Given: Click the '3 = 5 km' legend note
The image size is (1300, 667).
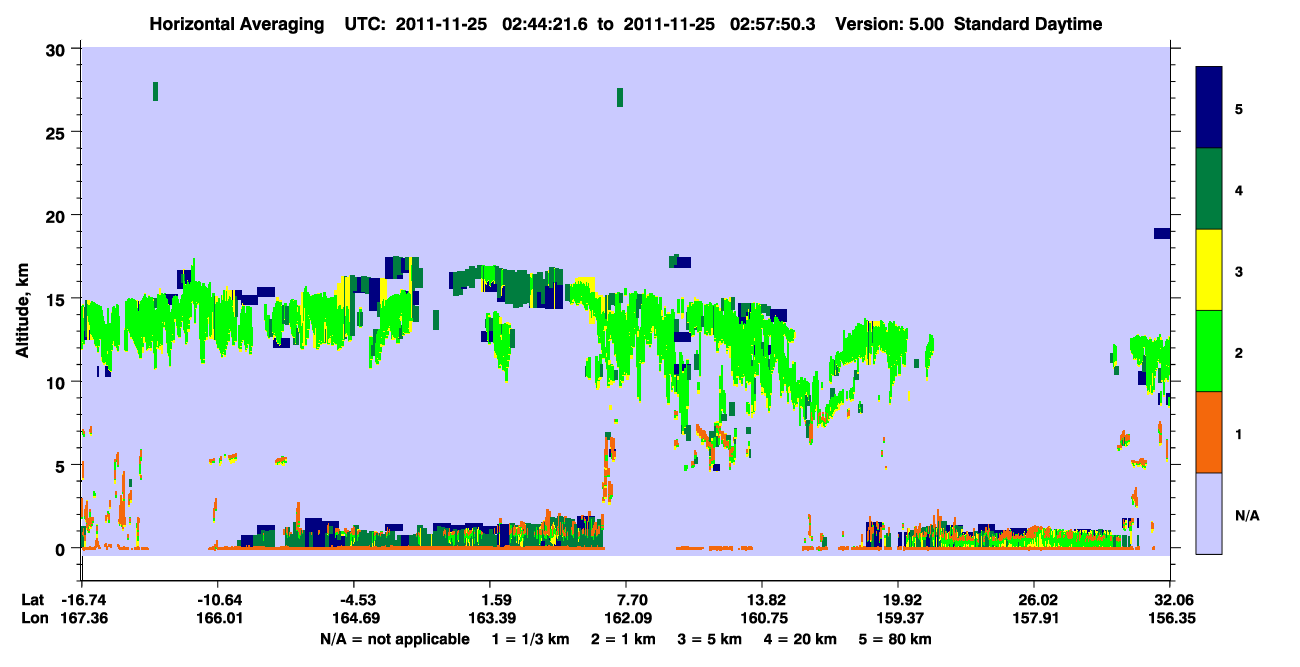Looking at the screenshot, I should coord(710,639).
